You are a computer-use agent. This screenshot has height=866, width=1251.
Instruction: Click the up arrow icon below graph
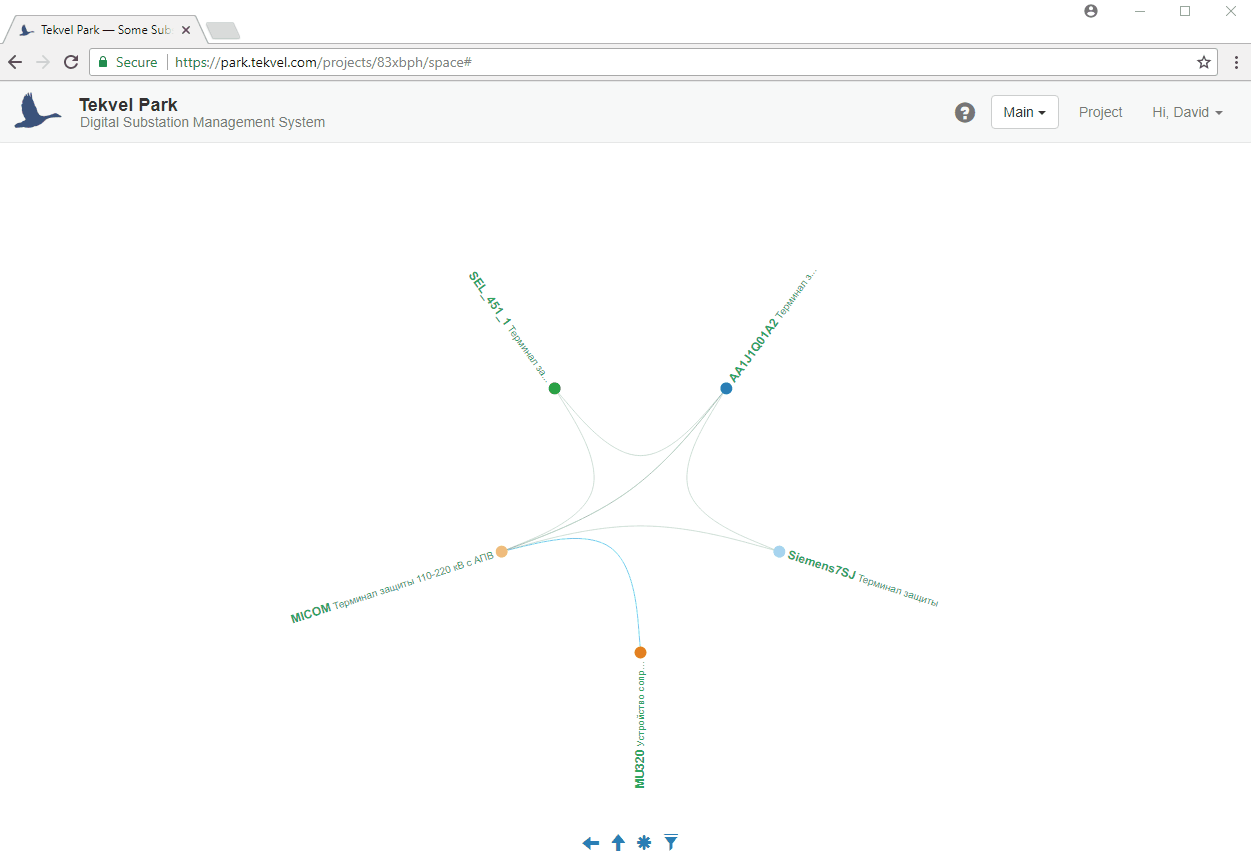click(x=618, y=843)
